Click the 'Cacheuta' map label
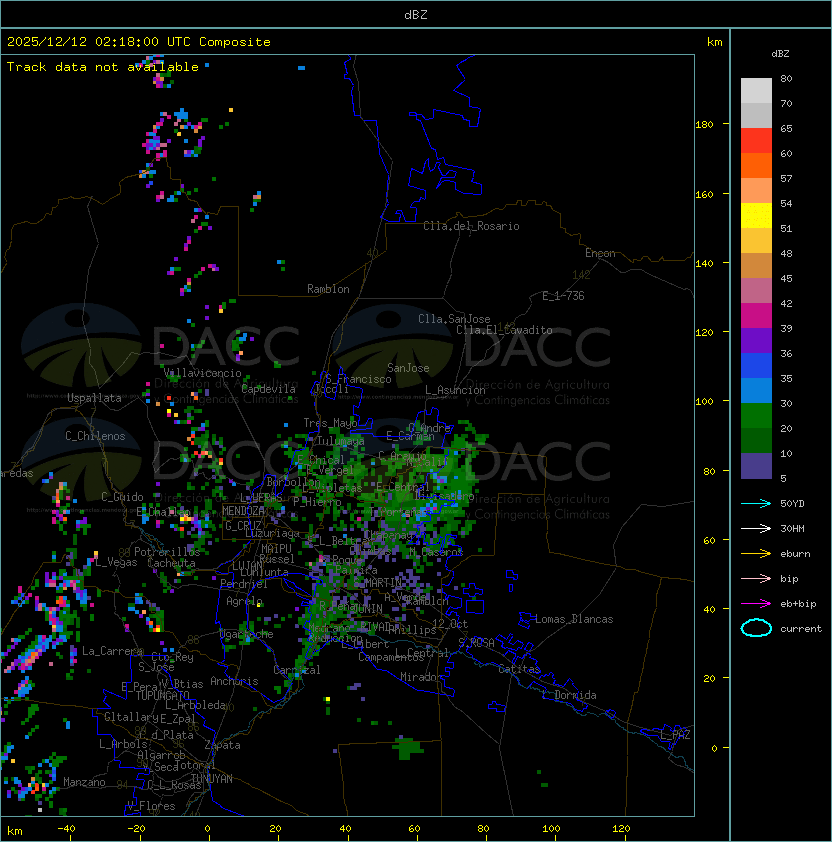 coord(171,563)
